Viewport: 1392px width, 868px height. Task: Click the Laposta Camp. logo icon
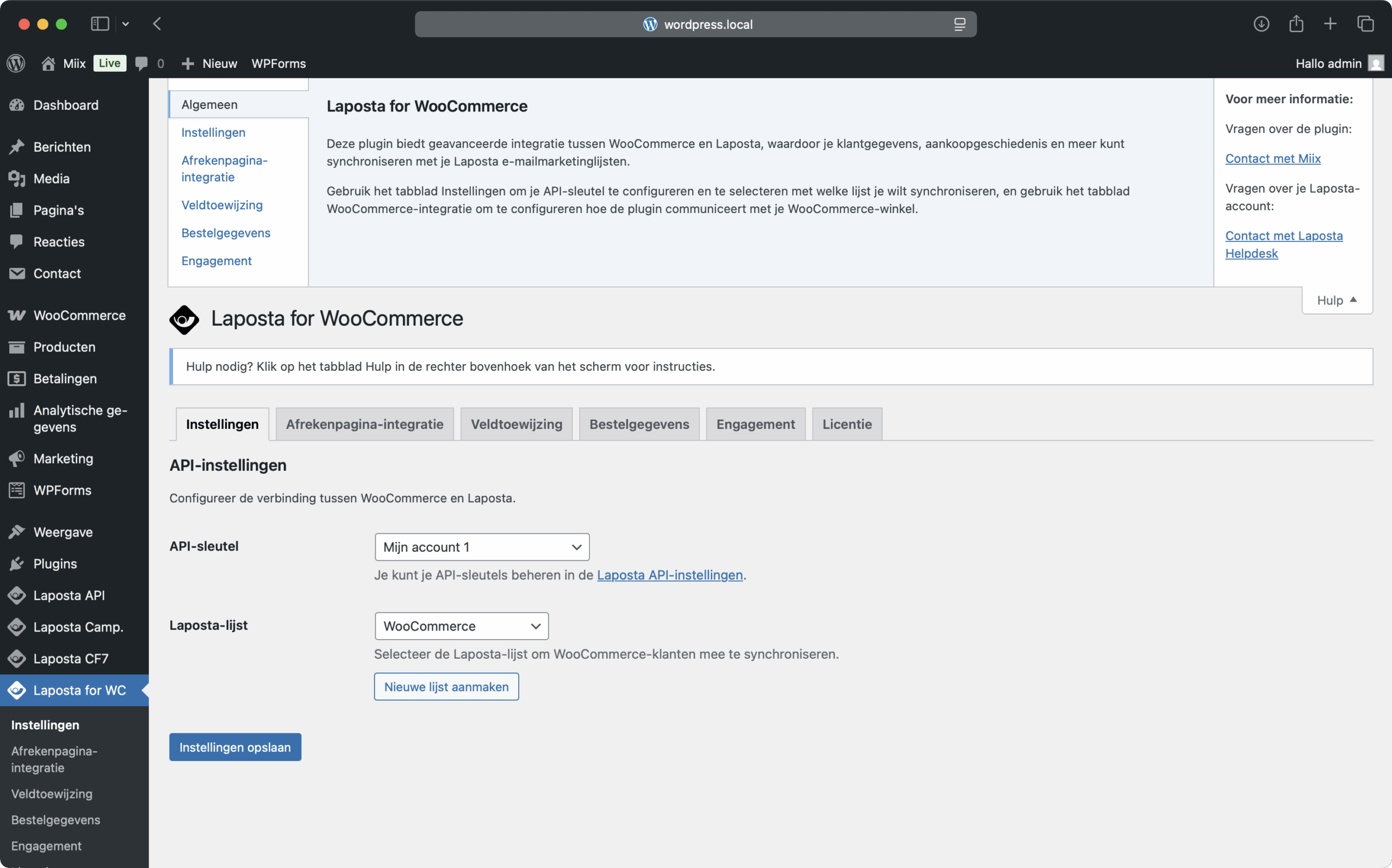pyautogui.click(x=17, y=627)
